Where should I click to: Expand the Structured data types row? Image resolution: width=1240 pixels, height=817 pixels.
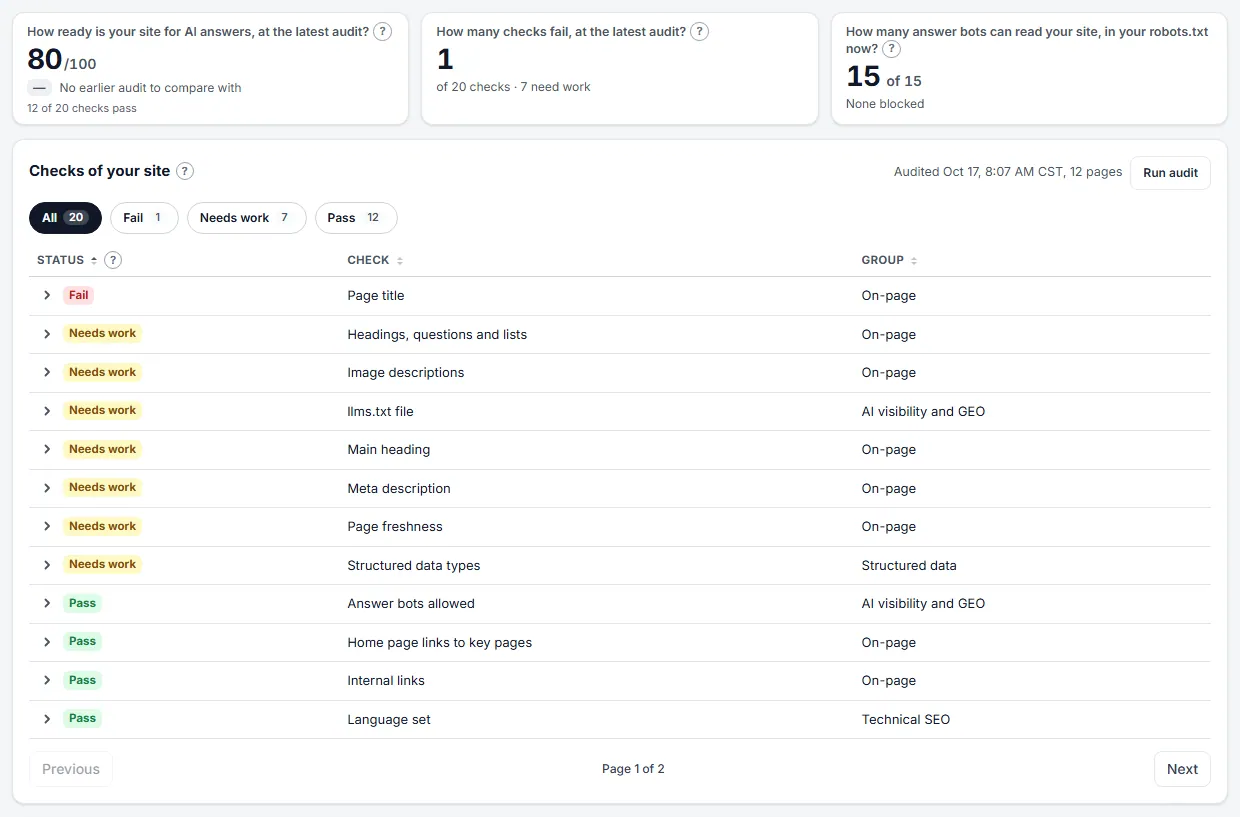[47, 565]
